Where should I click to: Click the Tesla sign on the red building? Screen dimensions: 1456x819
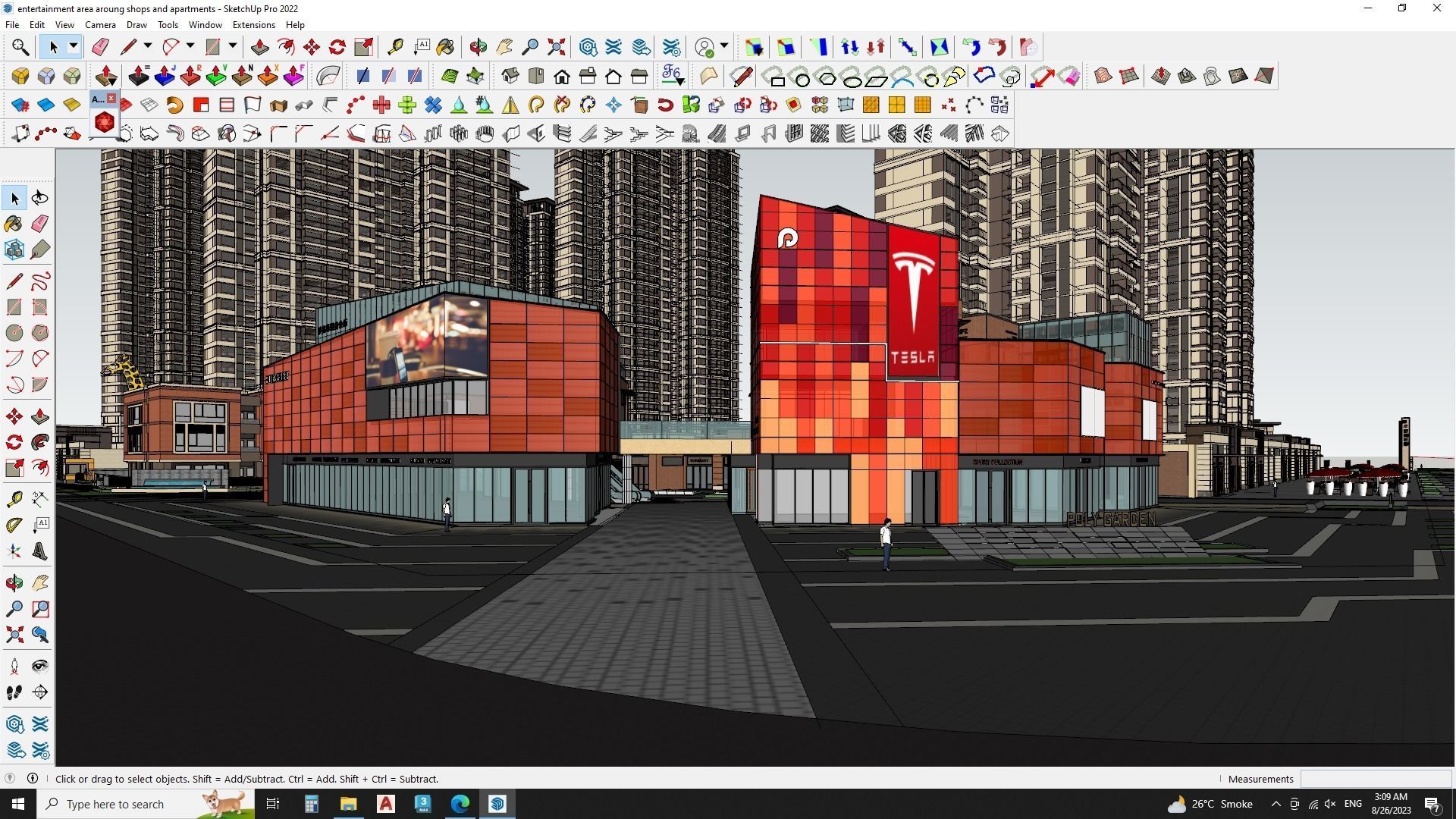point(912,303)
